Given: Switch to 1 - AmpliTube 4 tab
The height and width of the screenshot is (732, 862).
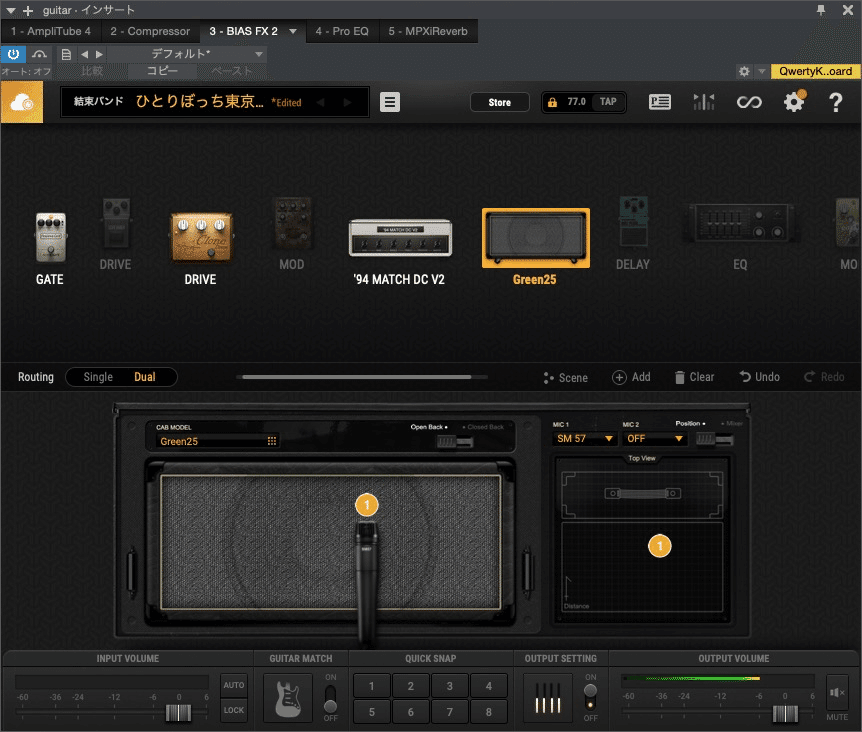Looking at the screenshot, I should [51, 31].
